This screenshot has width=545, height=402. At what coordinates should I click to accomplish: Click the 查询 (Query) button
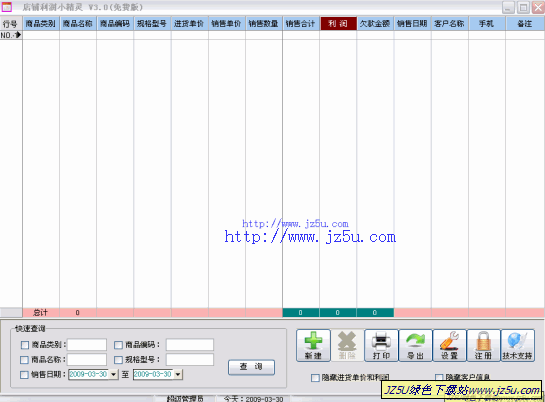251,367
